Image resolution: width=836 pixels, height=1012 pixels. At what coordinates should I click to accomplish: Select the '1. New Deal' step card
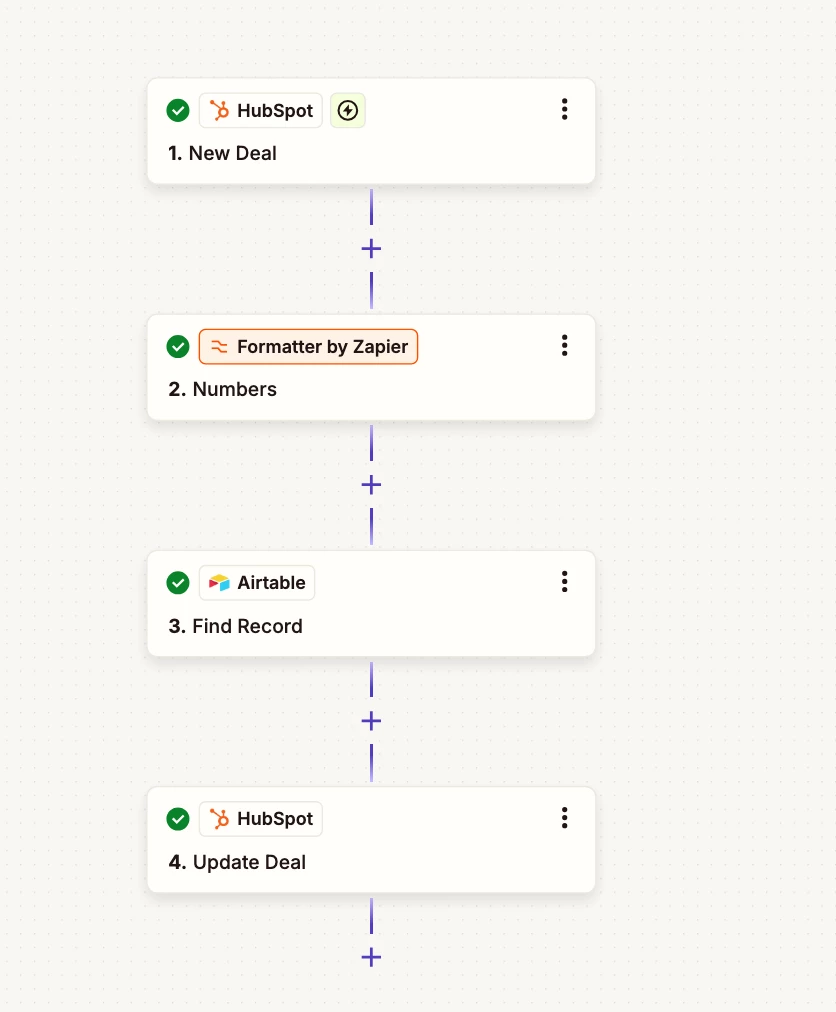click(371, 131)
